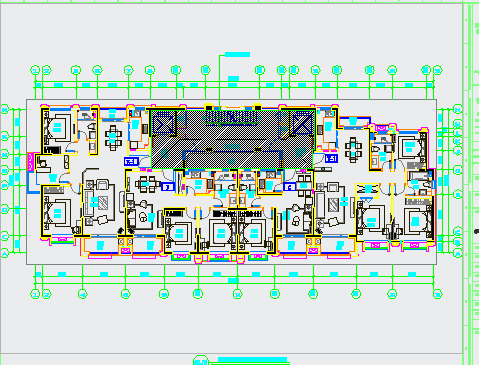
Task: Click the blue tag beside lower-left dining table
Action: tap(168, 187)
